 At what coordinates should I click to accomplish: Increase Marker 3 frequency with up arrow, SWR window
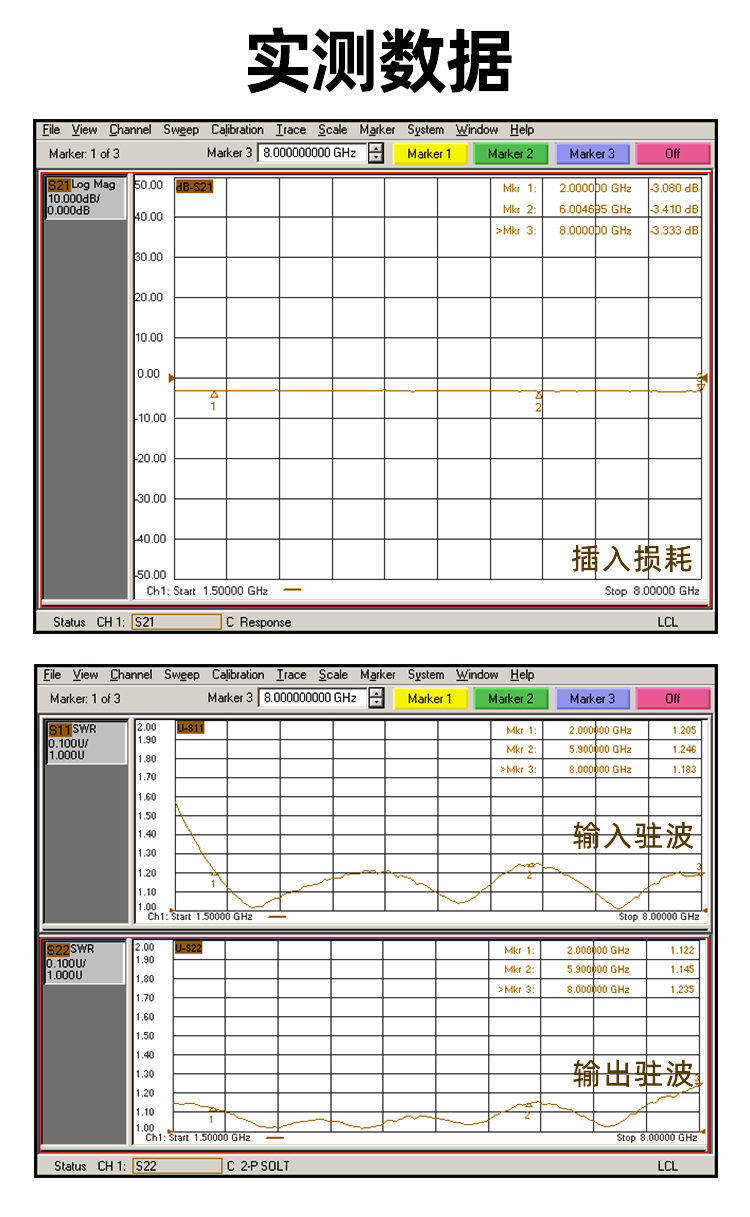376,694
